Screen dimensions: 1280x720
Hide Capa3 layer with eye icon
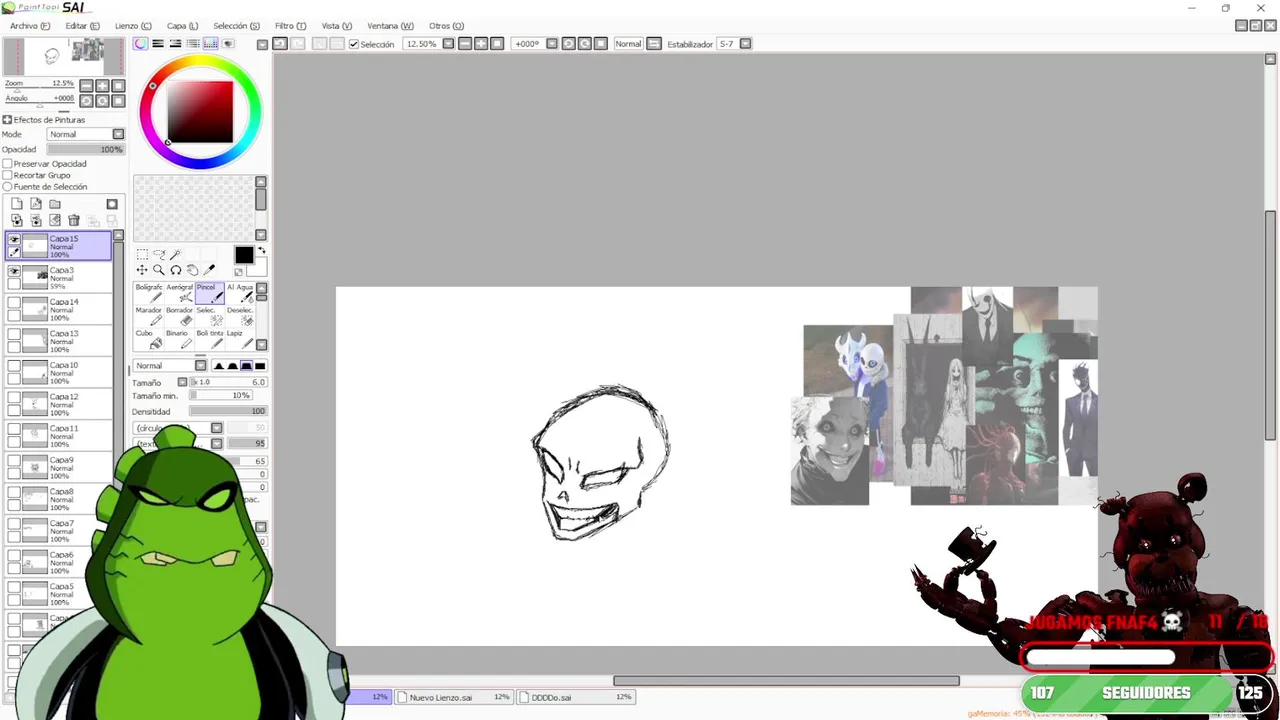14,271
